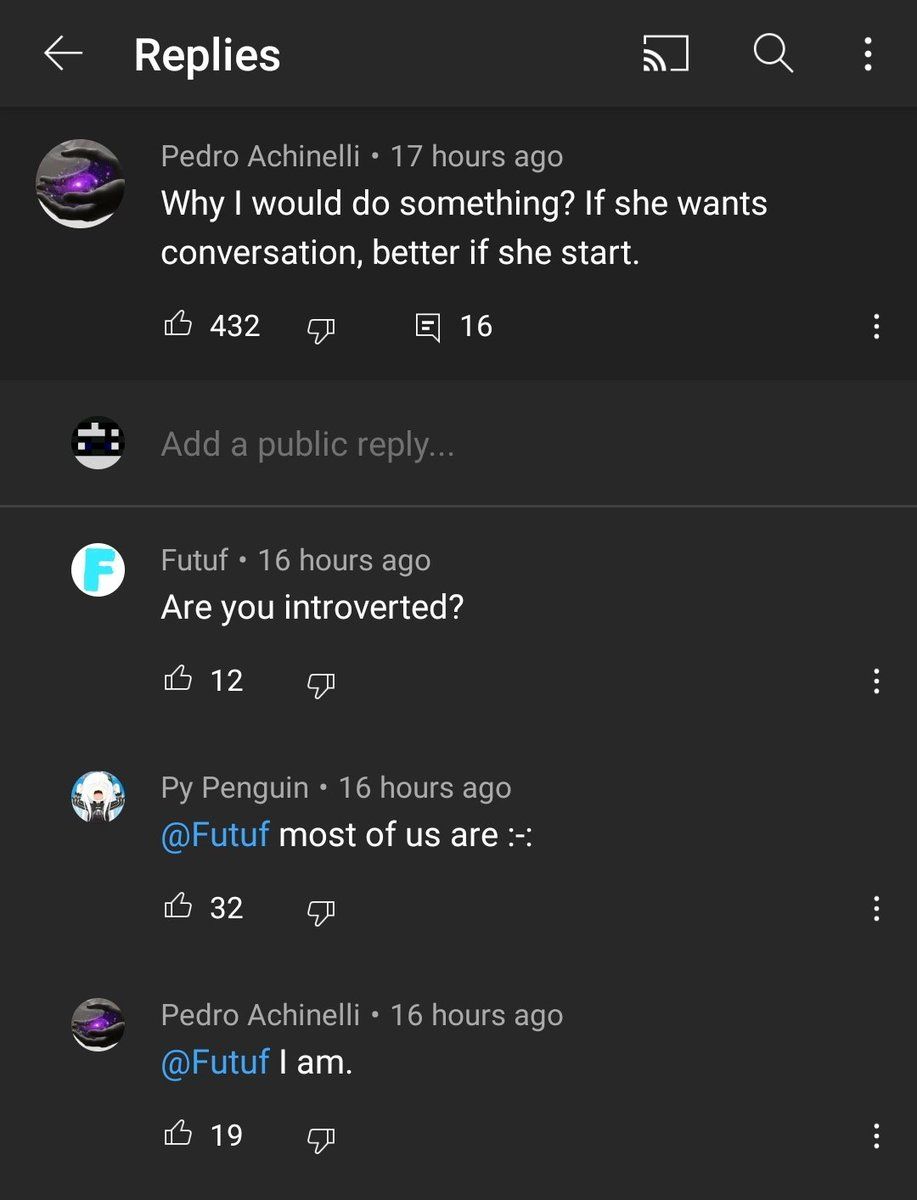Open Py Penguin's profile avatar
Viewport: 917px width, 1200px height.
pyautogui.click(x=98, y=798)
